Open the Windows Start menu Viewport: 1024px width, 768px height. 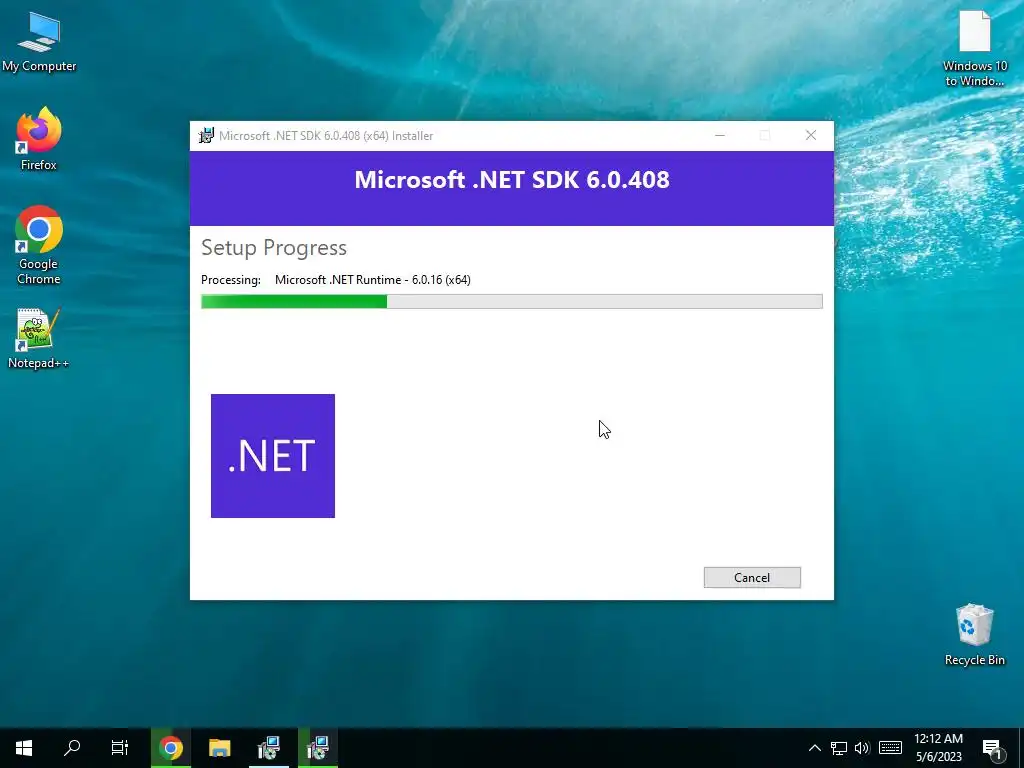coord(24,748)
